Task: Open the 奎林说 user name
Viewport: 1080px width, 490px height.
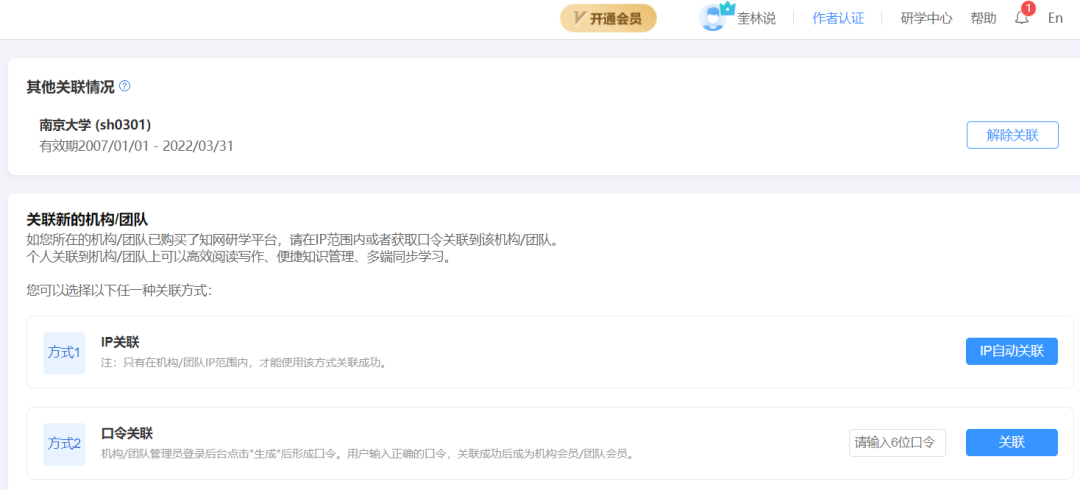Action: tap(756, 19)
